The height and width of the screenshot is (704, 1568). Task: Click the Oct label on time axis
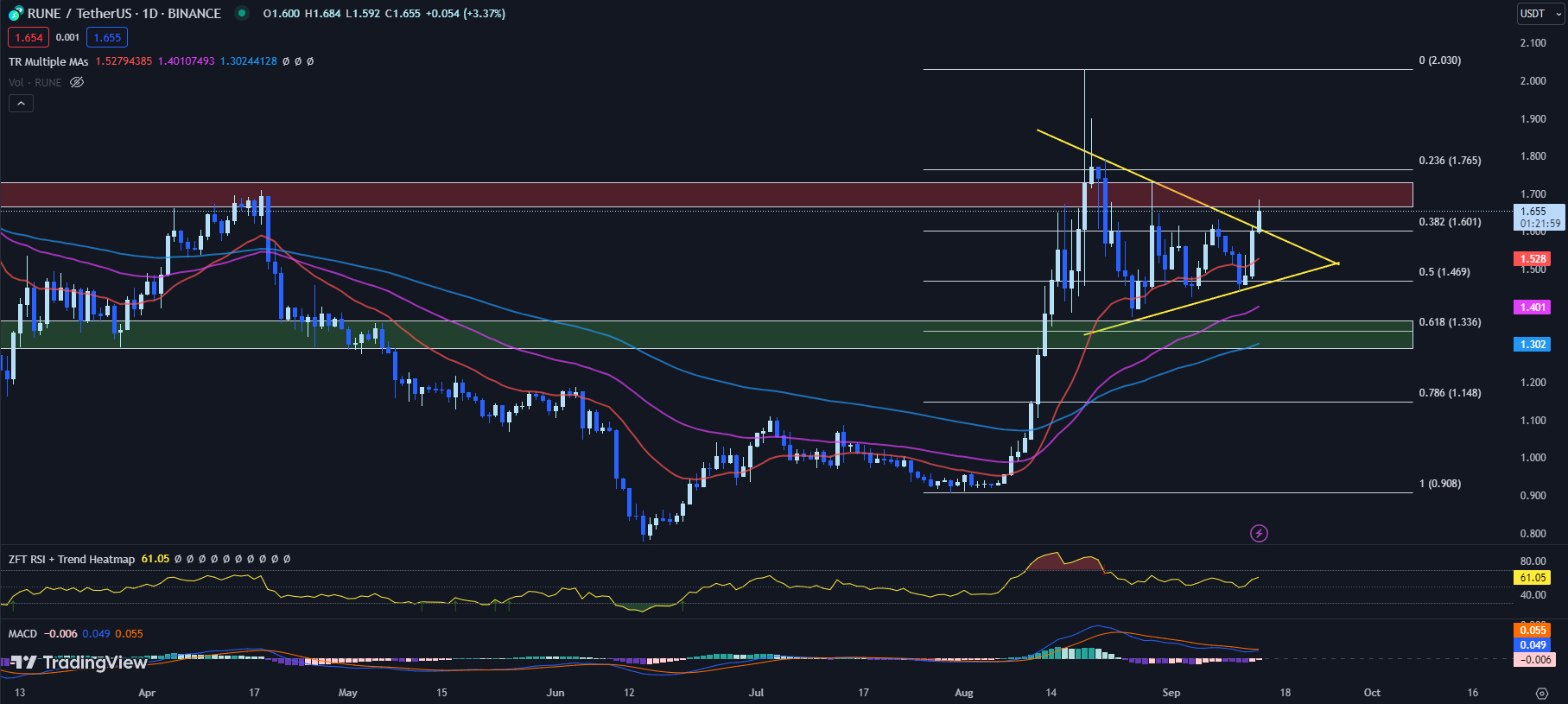(1372, 693)
